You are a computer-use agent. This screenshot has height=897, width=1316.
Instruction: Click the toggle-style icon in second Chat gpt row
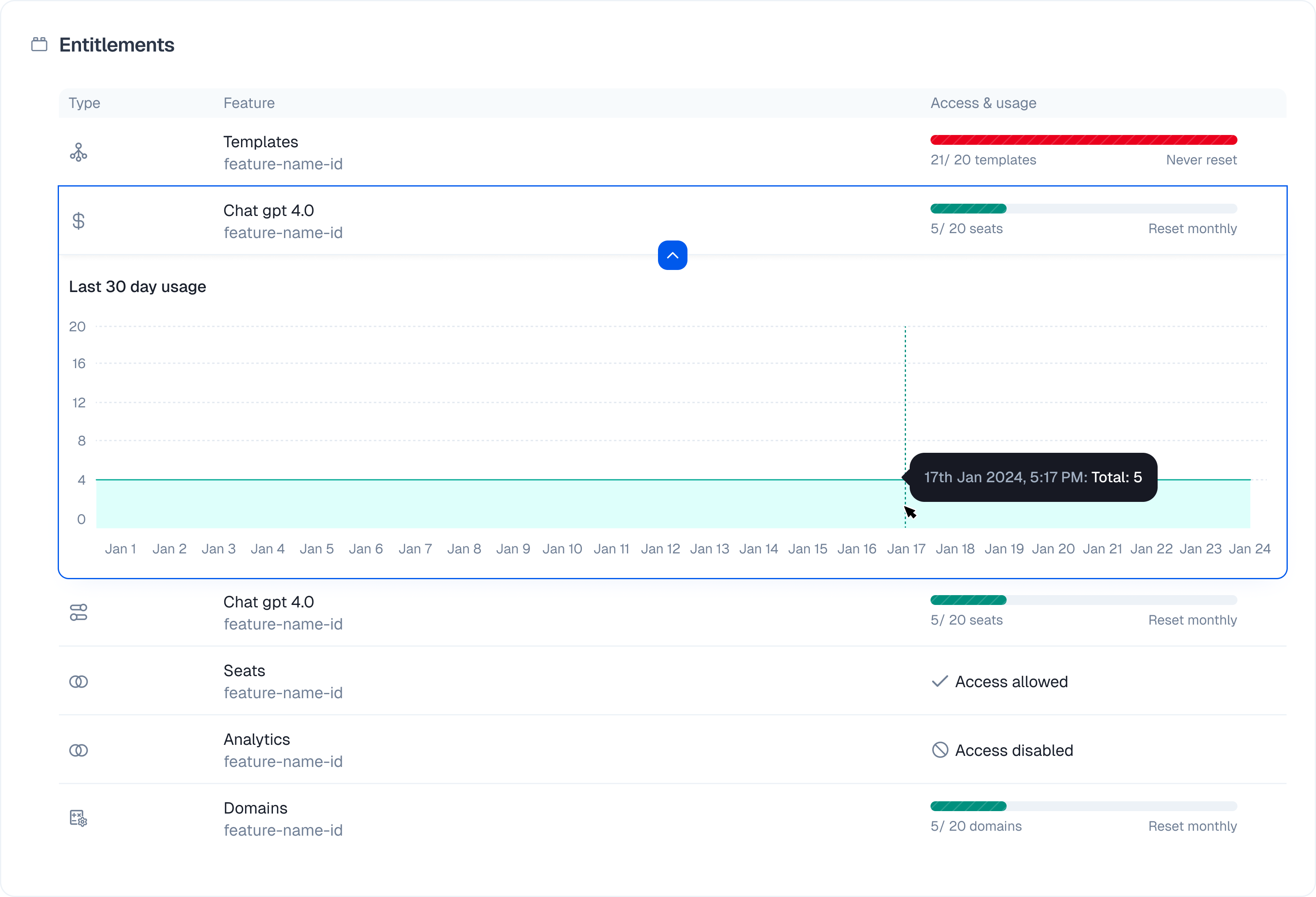(x=78, y=612)
